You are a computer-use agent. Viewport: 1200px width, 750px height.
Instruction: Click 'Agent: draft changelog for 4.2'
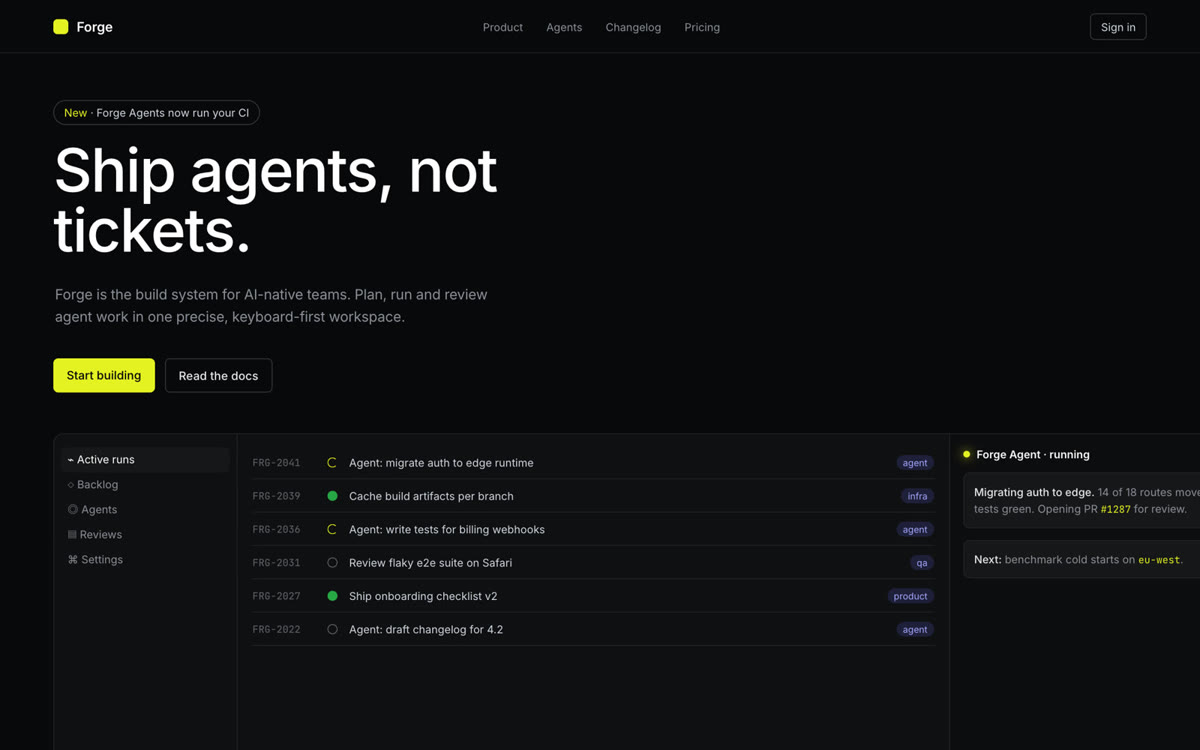point(426,629)
